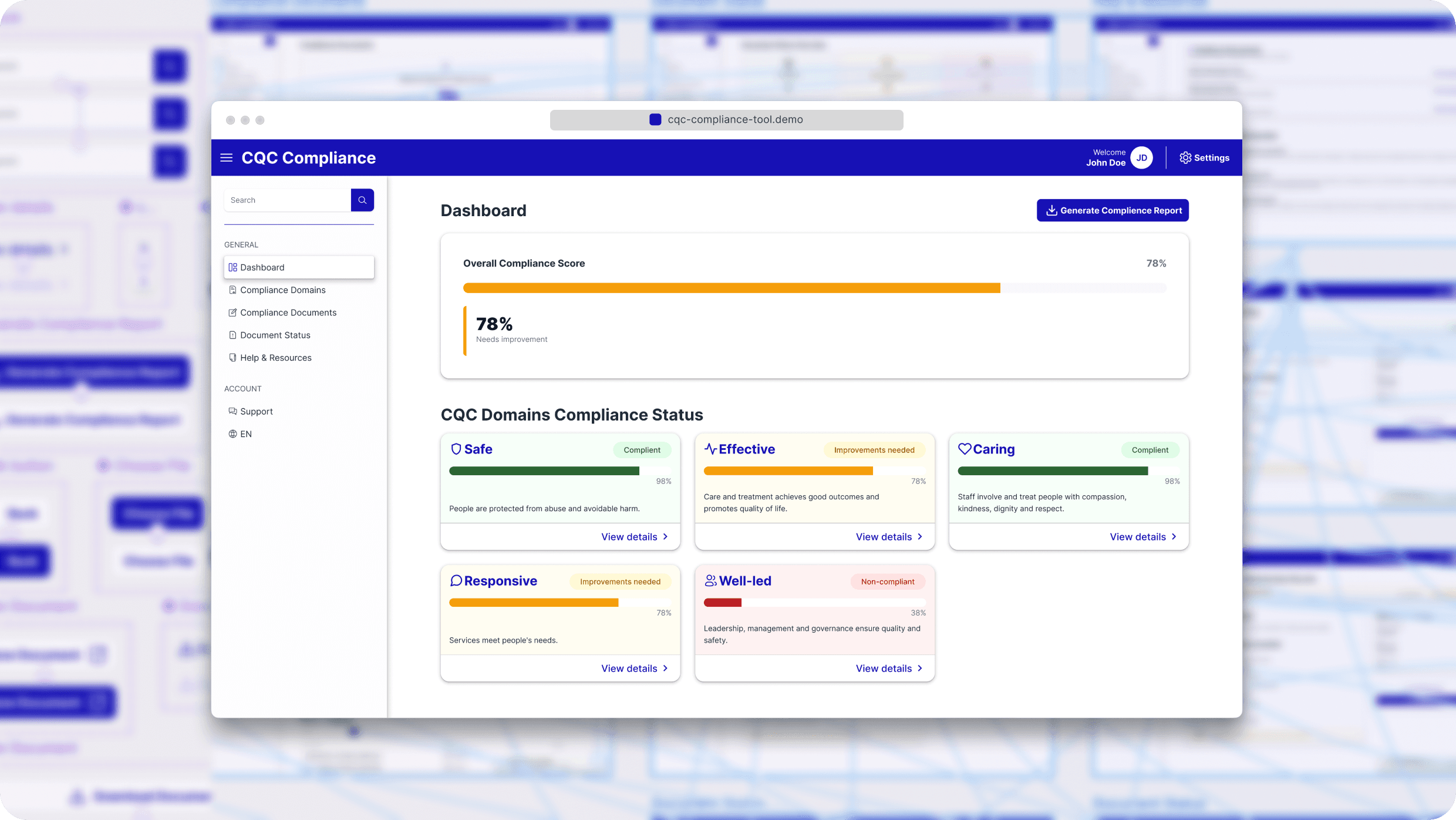Click the speech bubble icon beside Responsive
The height and width of the screenshot is (820, 1456).
click(456, 580)
